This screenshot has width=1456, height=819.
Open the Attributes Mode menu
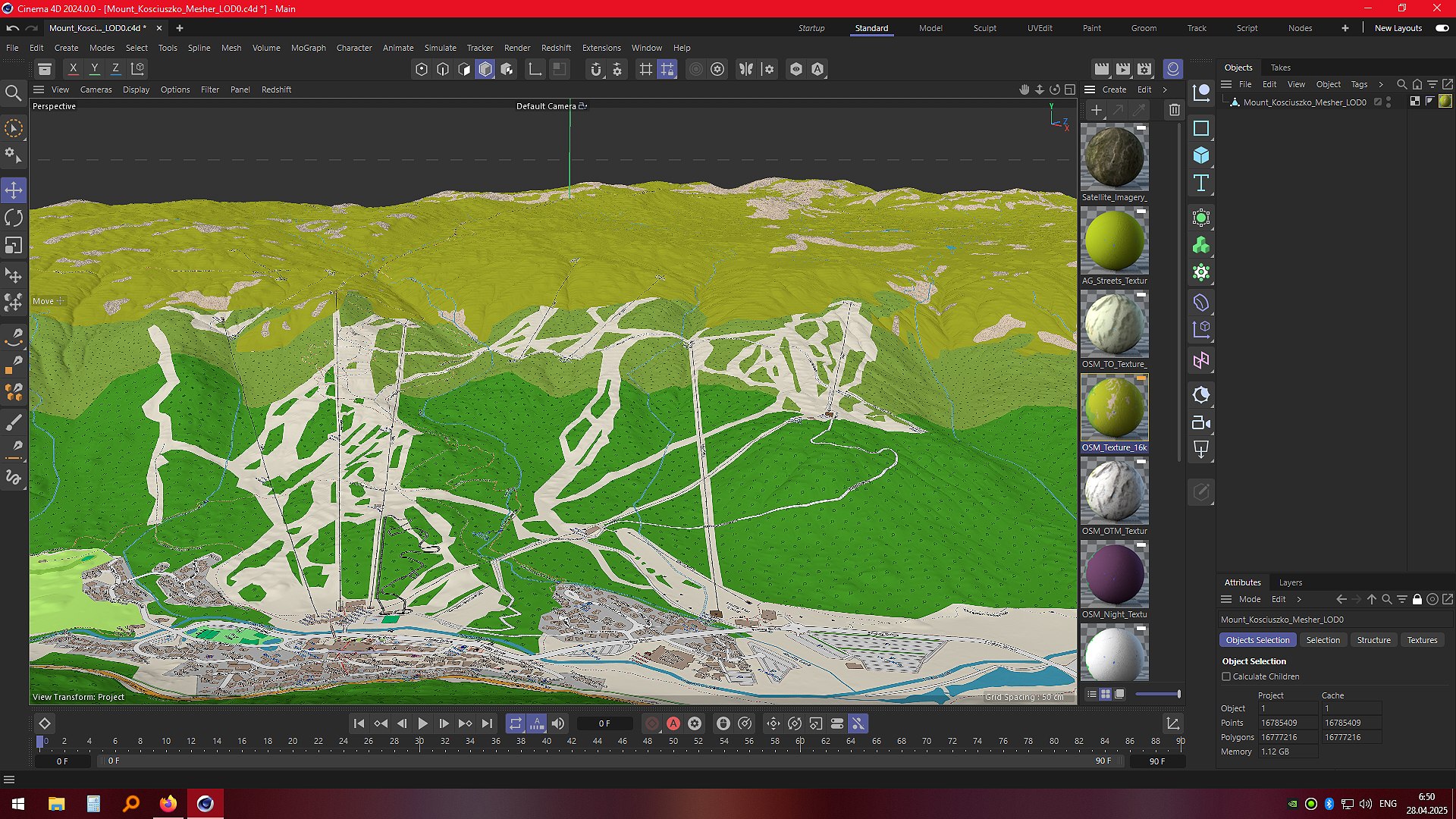point(1250,599)
